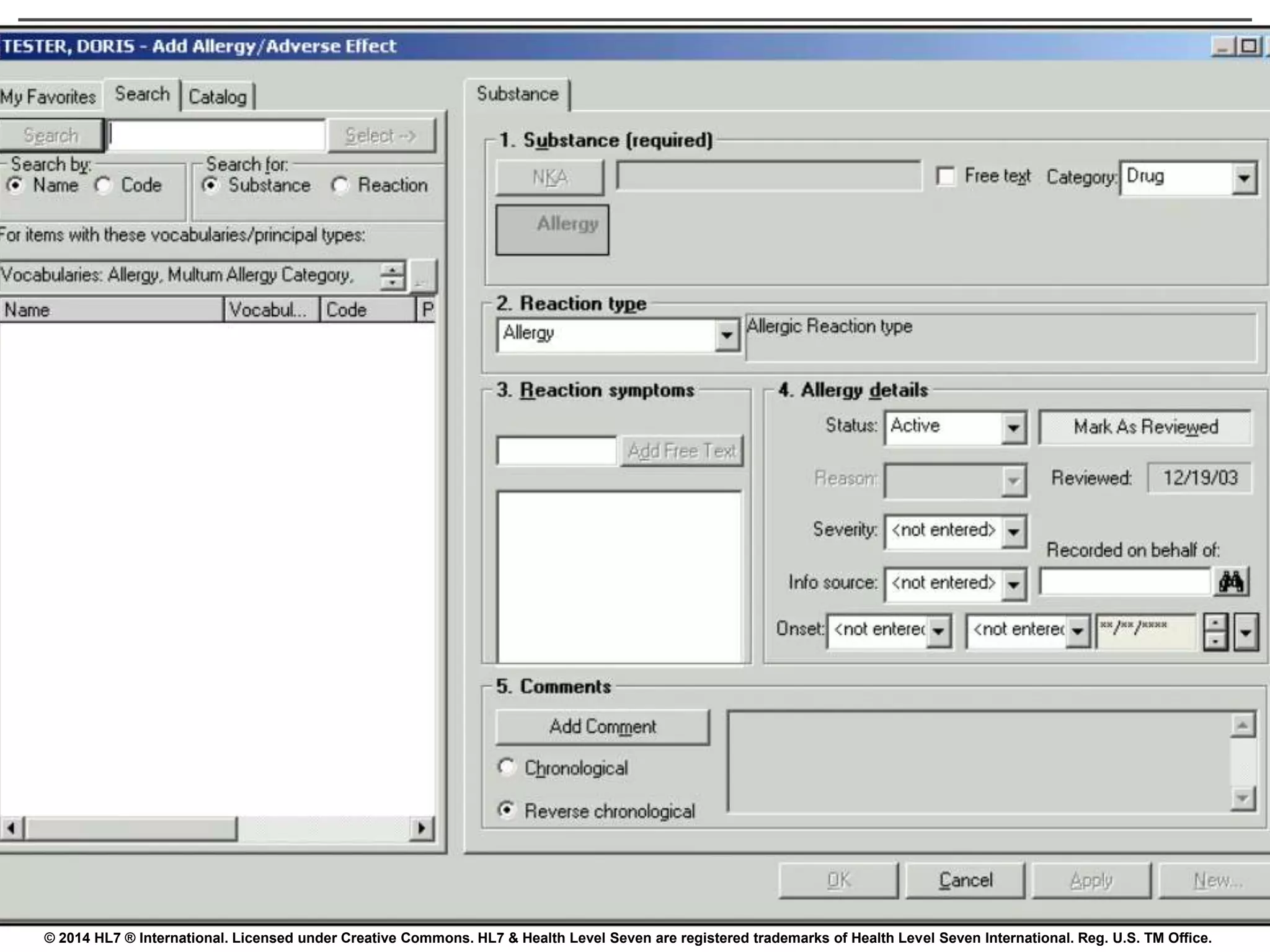Open the Status Active dropdown

(1013, 427)
